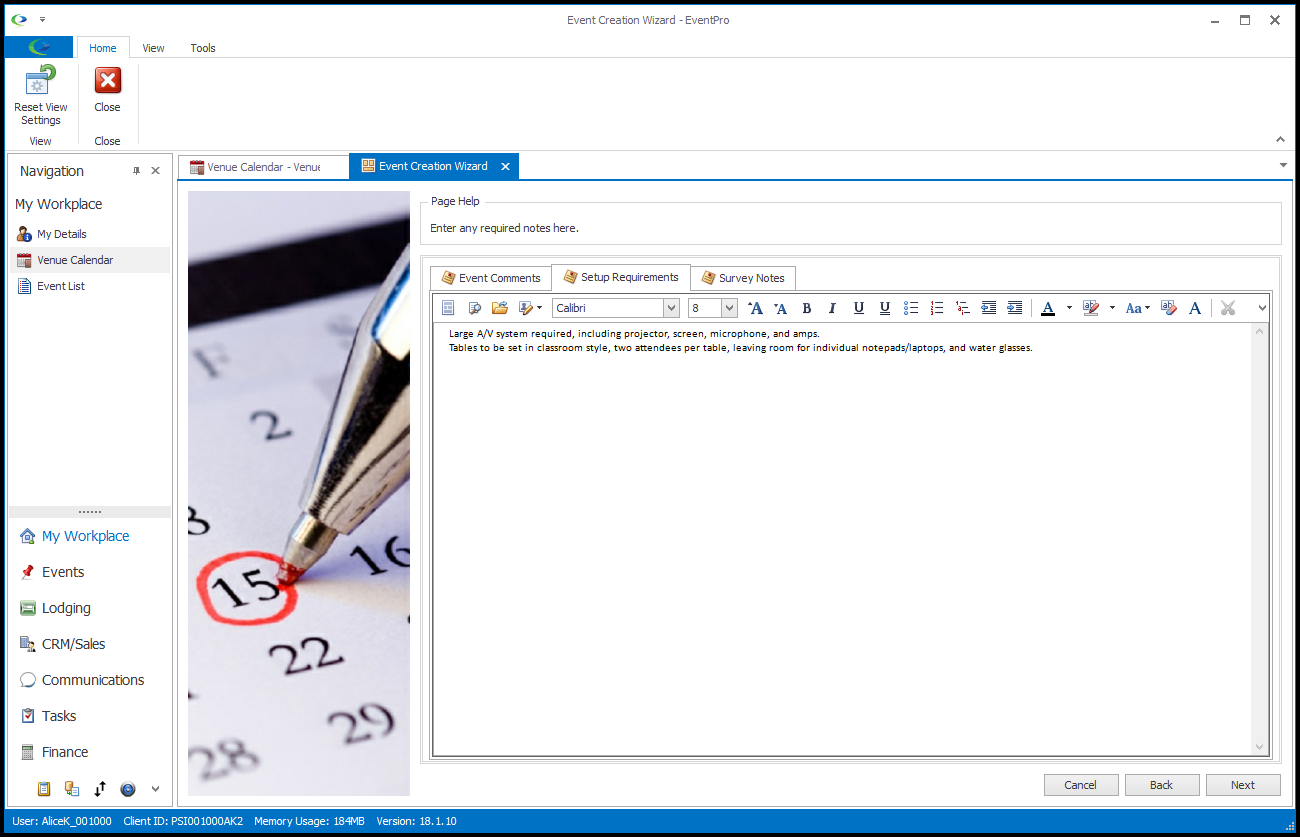Click in the setup requirements text area

[842, 540]
